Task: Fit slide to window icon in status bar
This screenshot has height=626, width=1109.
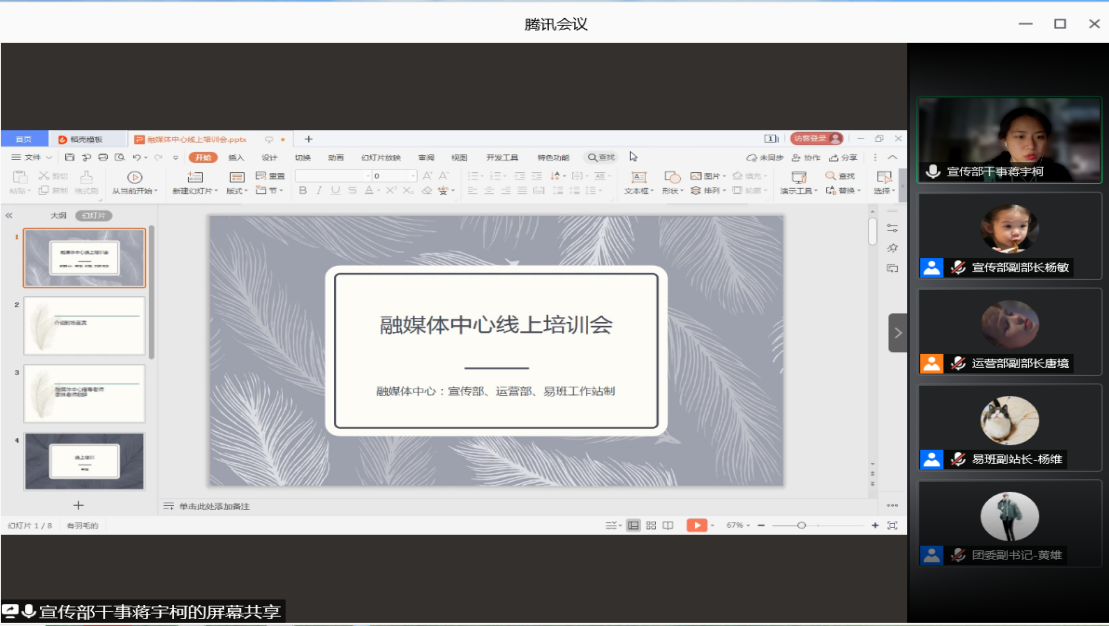Action: coord(892,526)
